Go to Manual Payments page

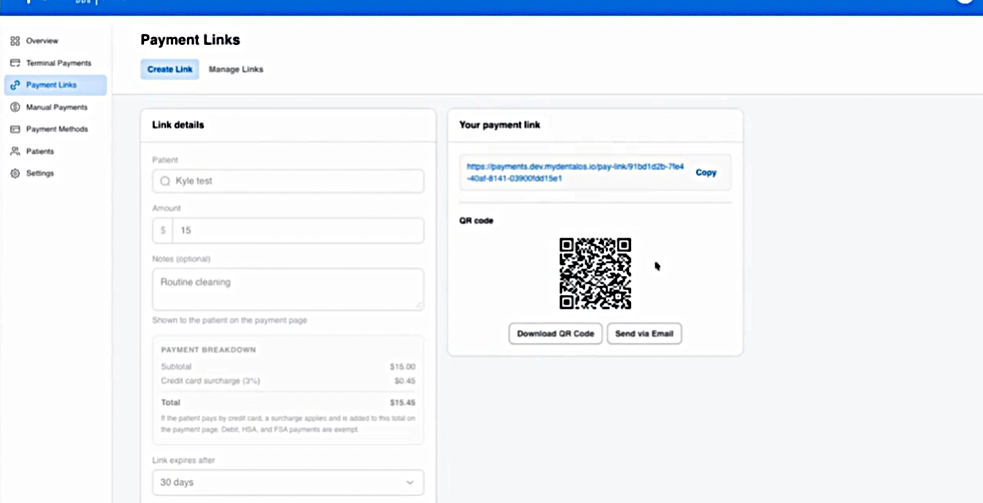55,107
